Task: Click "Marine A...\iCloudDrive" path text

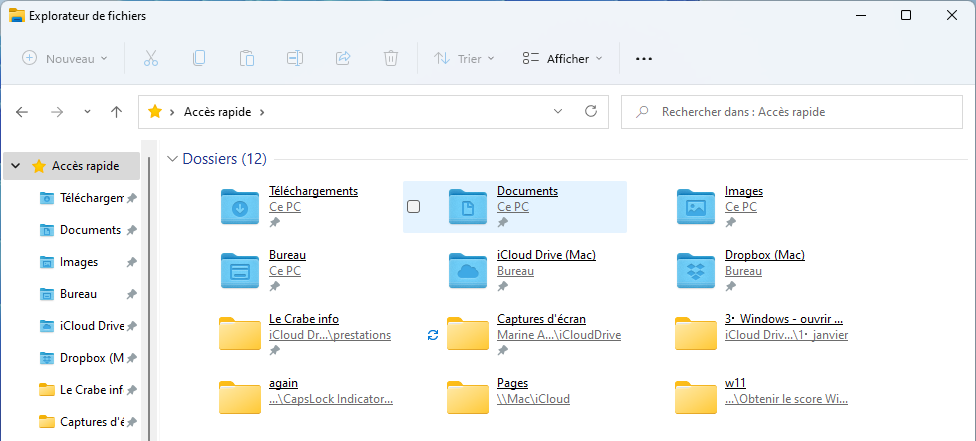Action: (x=559, y=335)
